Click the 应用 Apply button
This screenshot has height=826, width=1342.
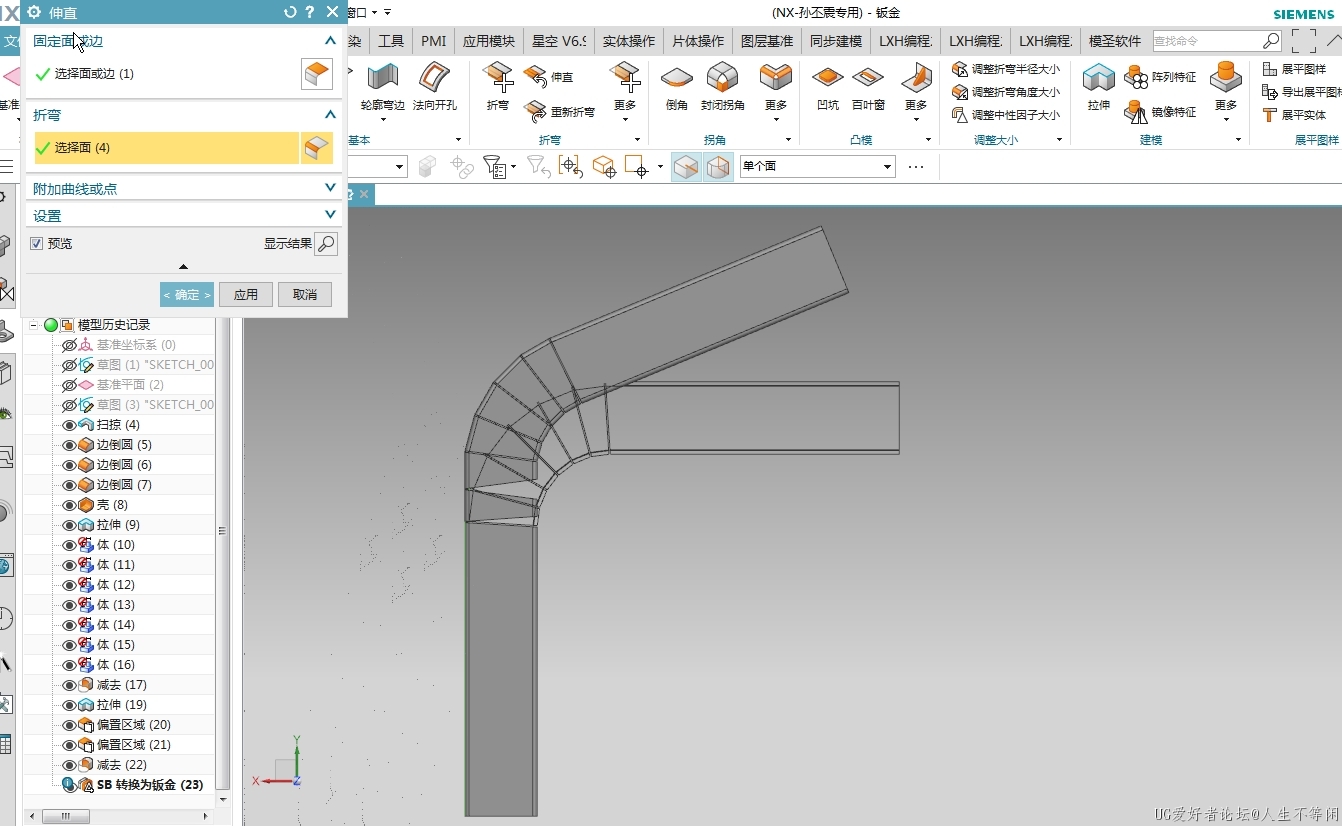pos(246,295)
